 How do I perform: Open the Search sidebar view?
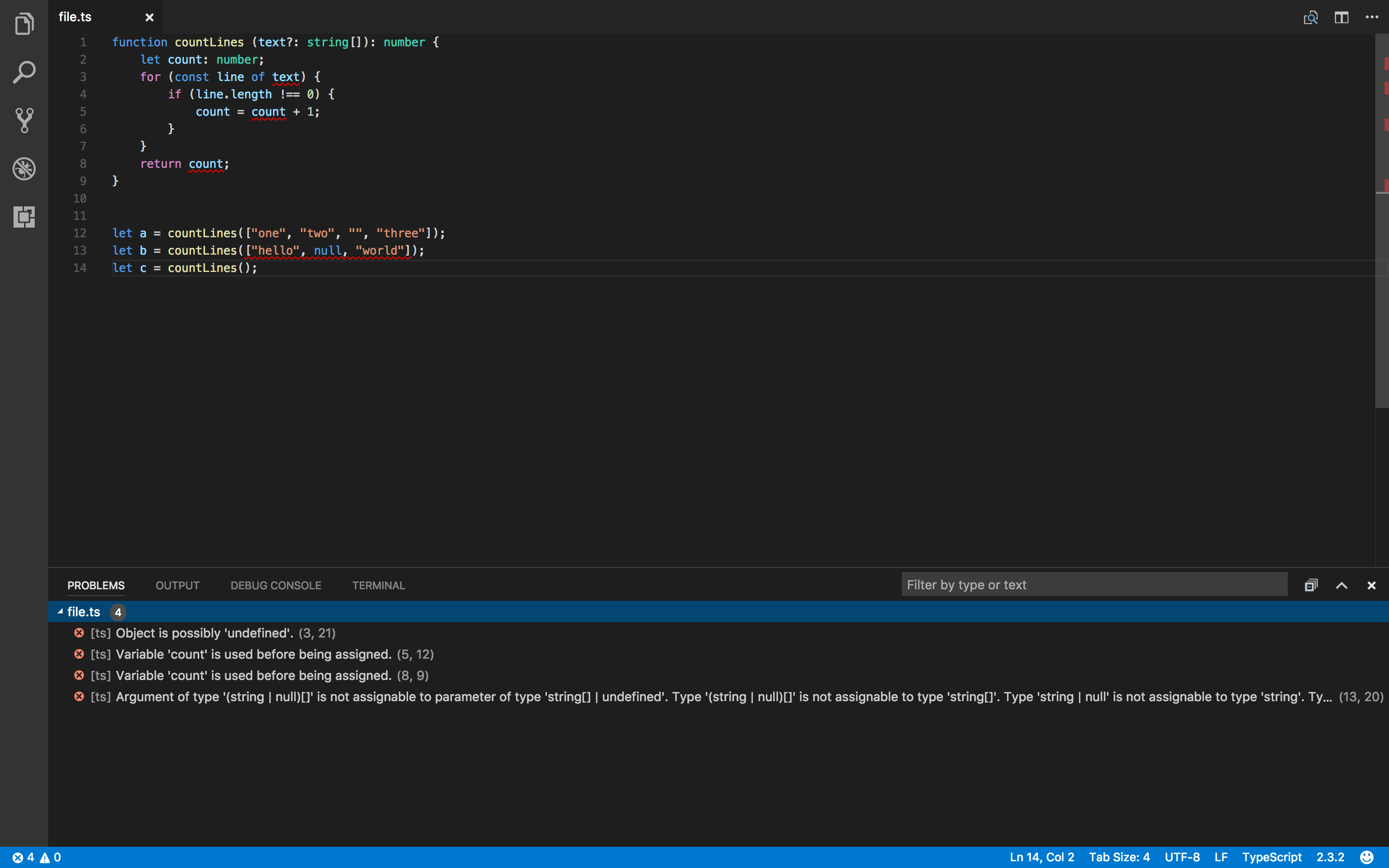coord(24,72)
